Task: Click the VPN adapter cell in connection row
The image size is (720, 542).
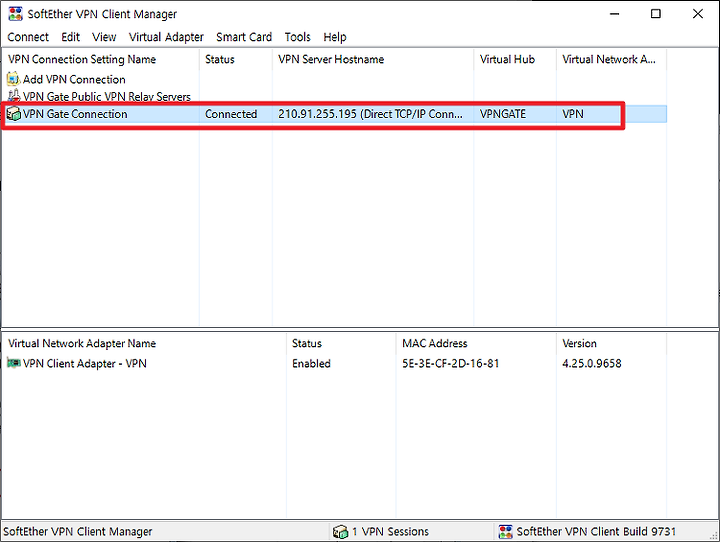Action: click(573, 114)
